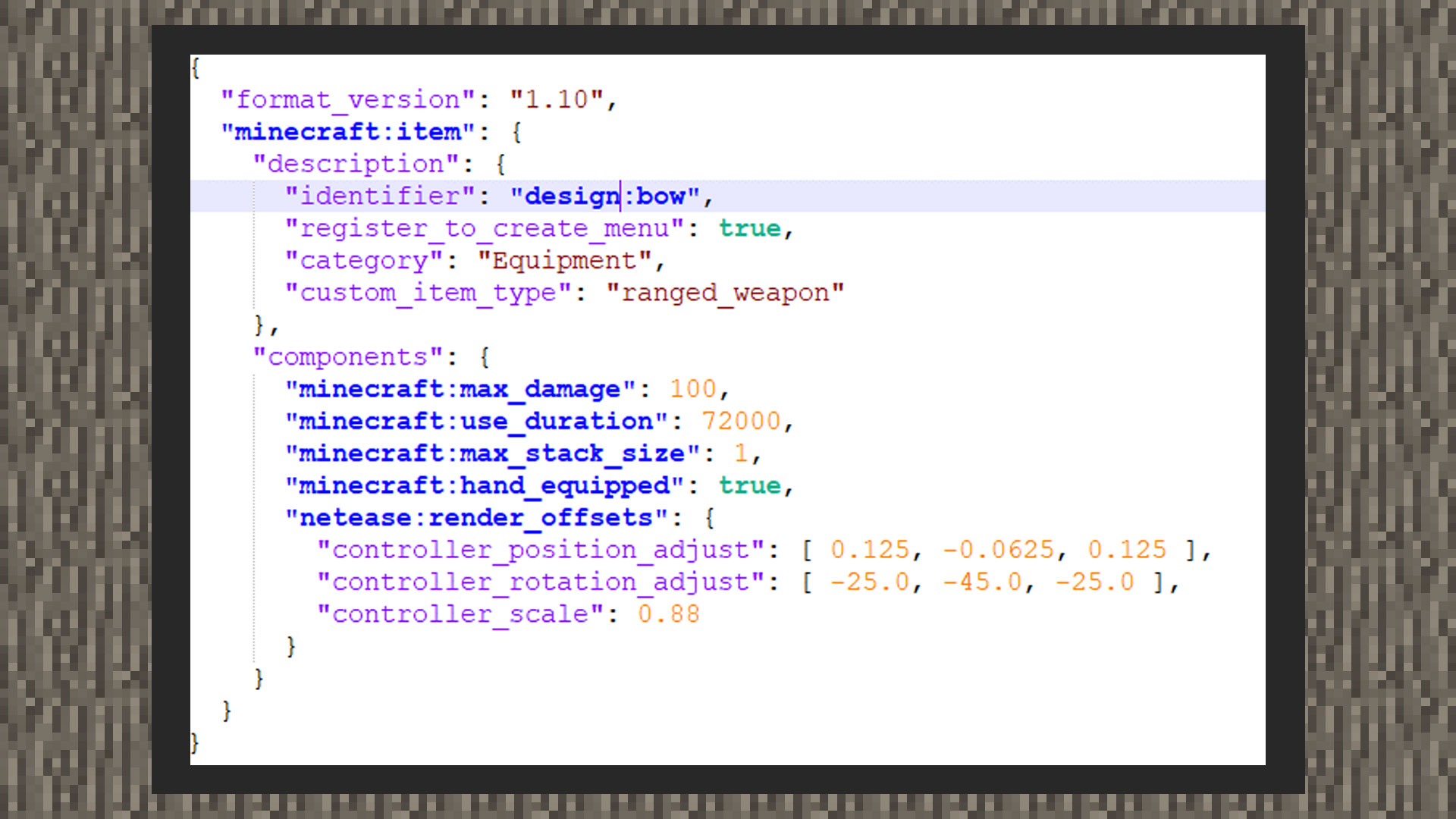Viewport: 1456px width, 819px height.
Task: Click the "description" key text
Action: pyautogui.click(x=356, y=164)
